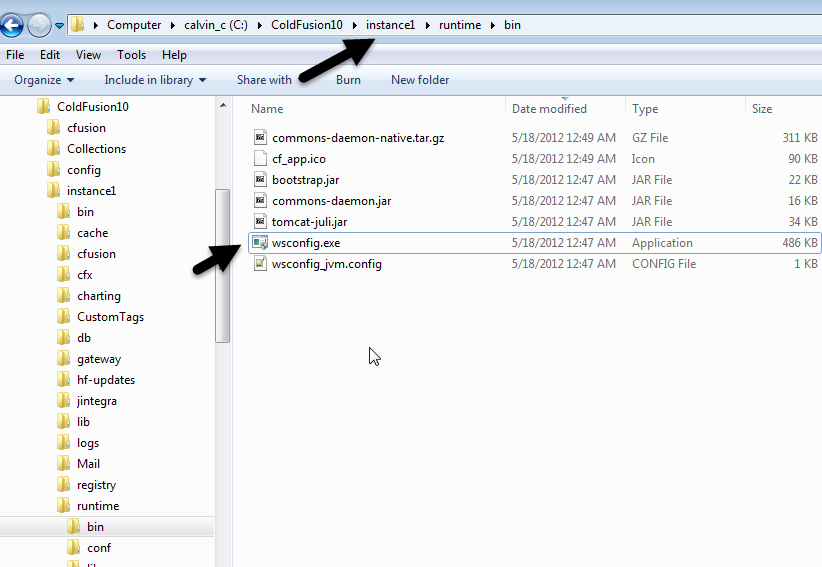Click the navigation pane scroll up arrow
Screen dimensions: 822x567
click(223, 105)
